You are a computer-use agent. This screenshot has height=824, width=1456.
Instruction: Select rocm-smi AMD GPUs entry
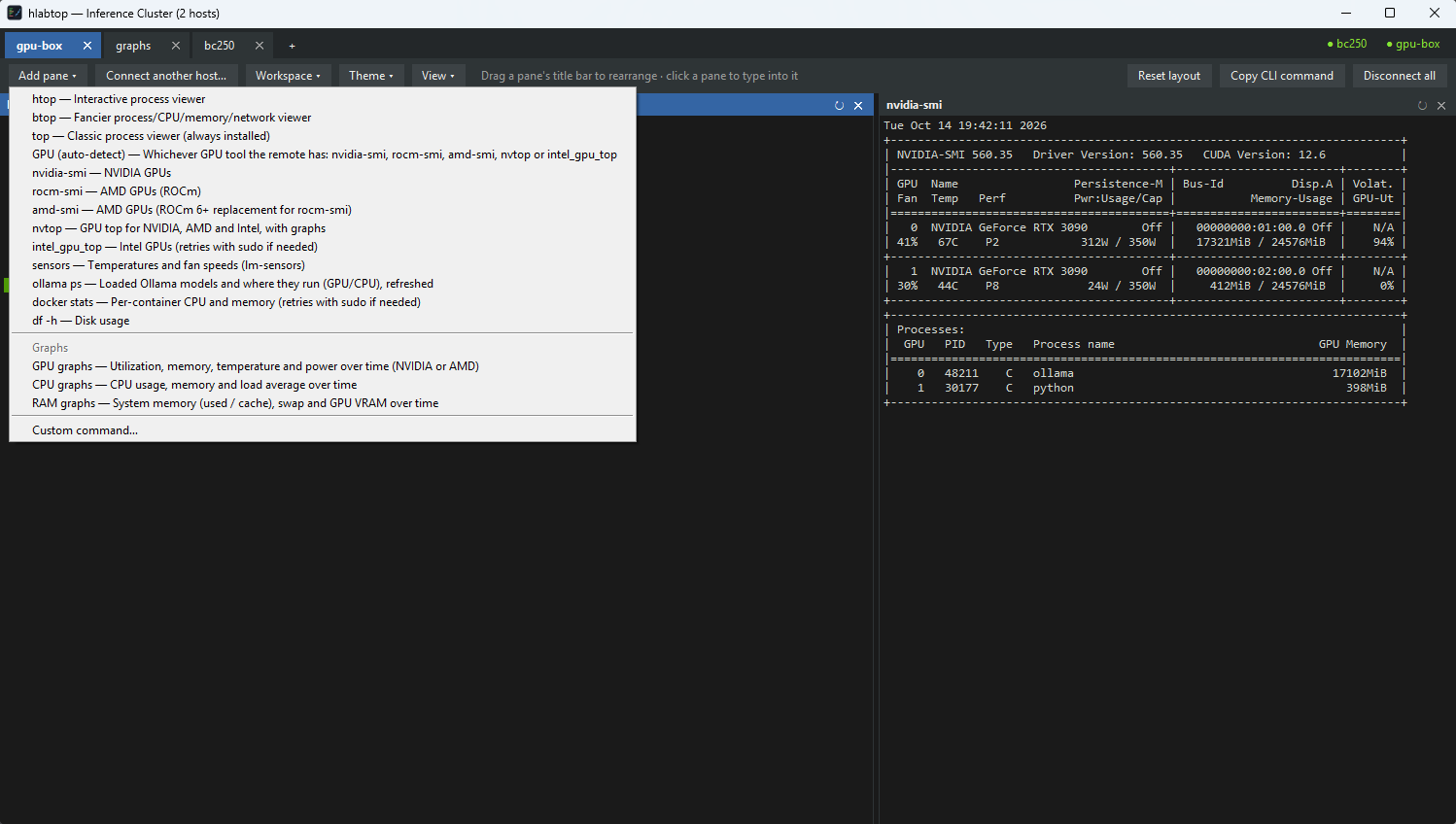323,191
